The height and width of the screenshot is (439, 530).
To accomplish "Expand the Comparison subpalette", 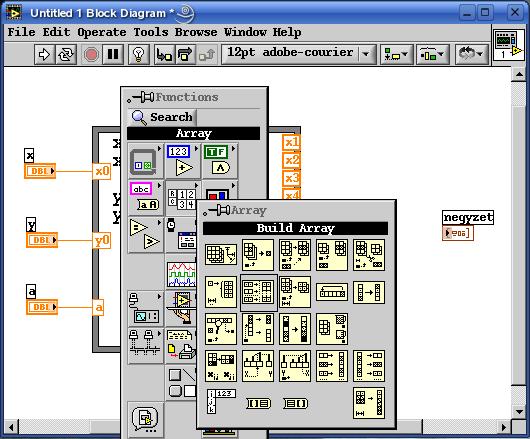I will pos(145,235).
